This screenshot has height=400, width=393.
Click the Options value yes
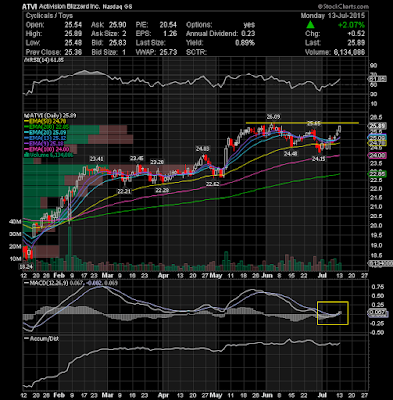249,25
